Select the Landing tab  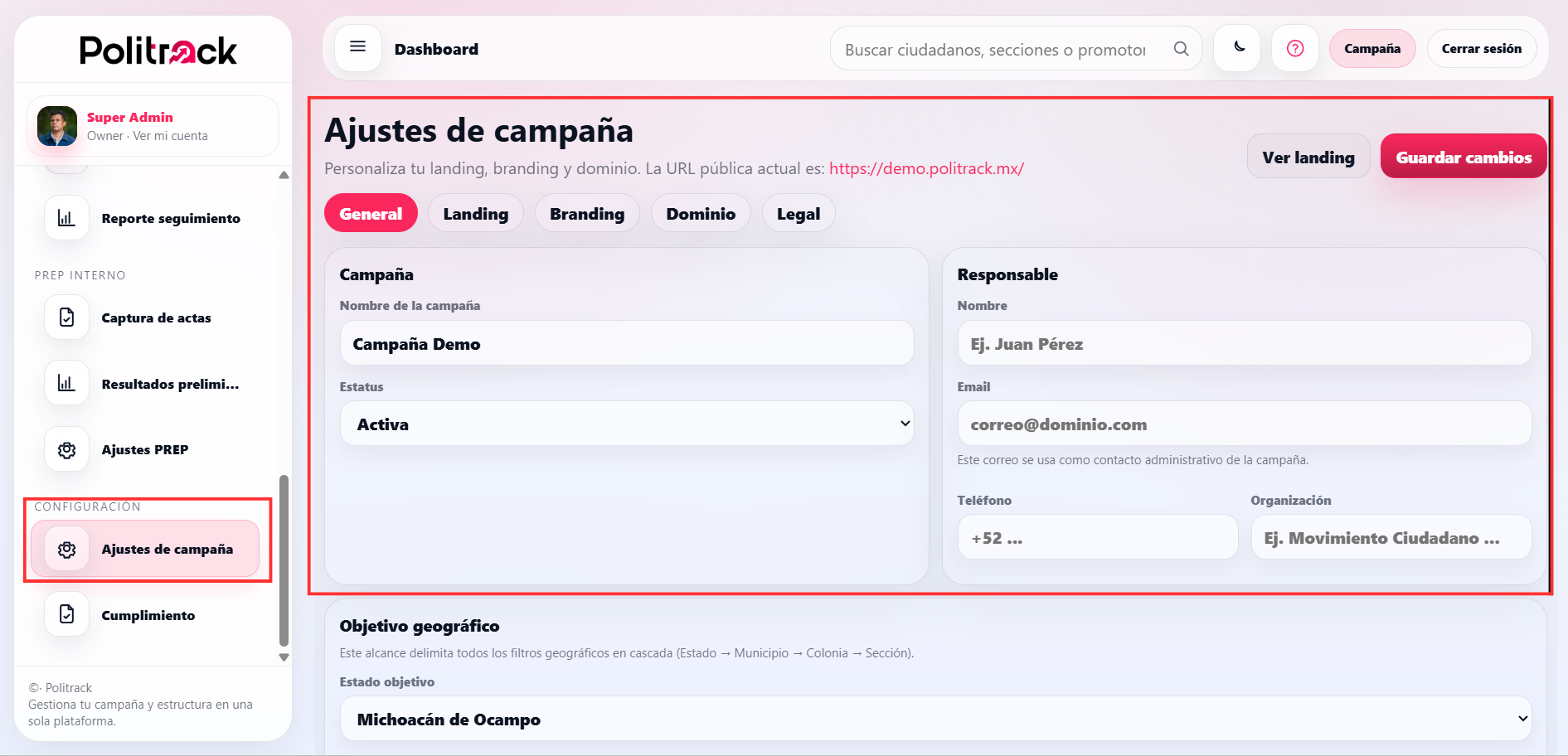475,213
